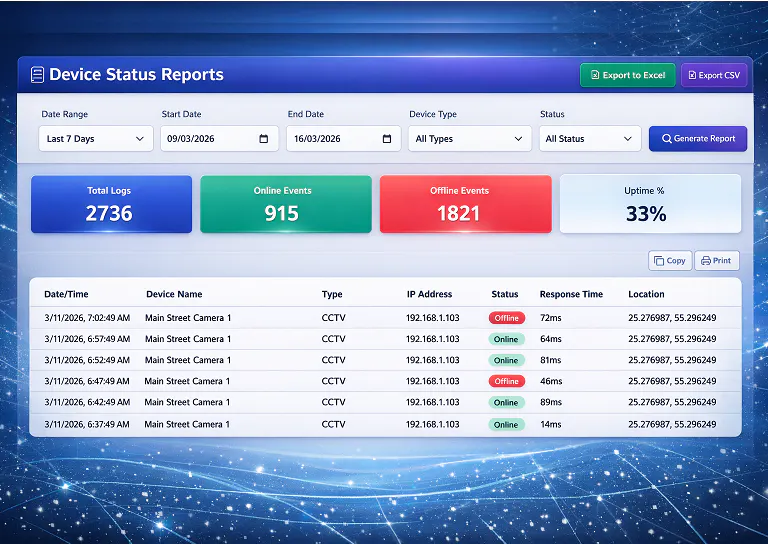This screenshot has height=544, width=768.
Task: Open the Last 7 Days dropdown
Action: 96,139
